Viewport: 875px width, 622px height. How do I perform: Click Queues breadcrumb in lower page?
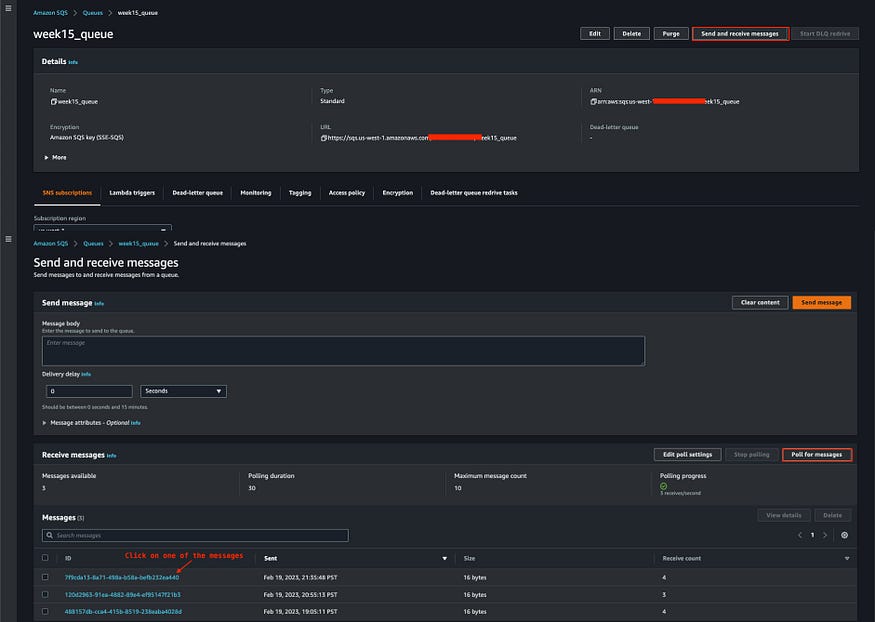point(93,244)
